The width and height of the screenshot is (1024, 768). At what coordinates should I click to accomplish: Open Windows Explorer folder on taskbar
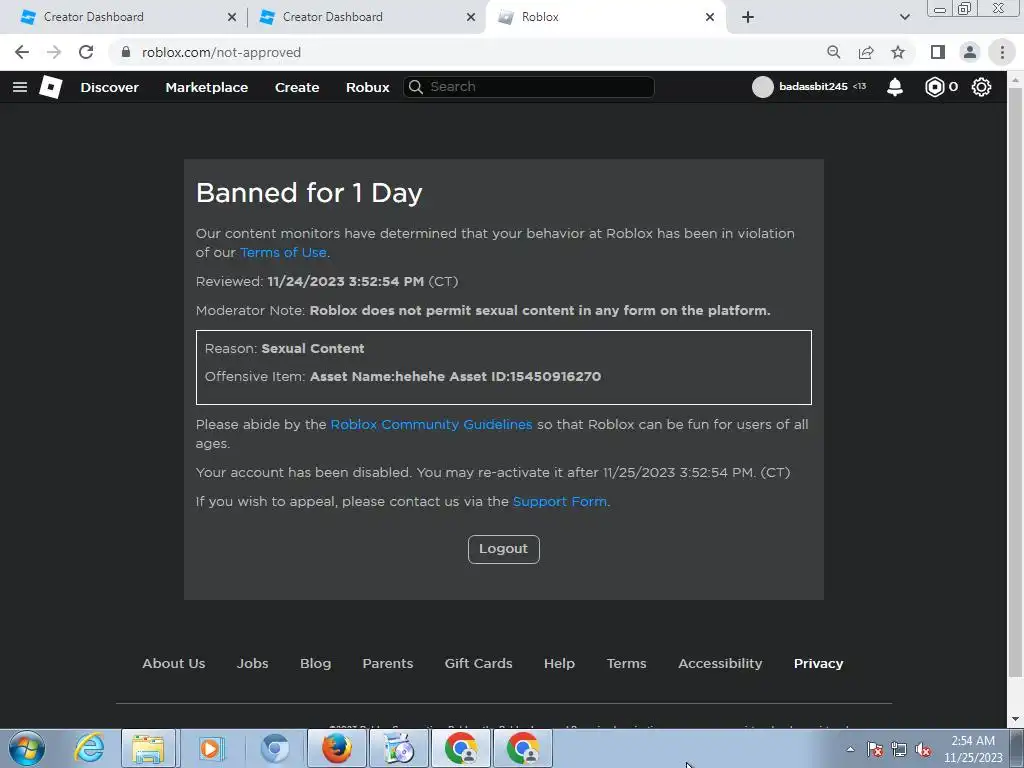(x=148, y=748)
